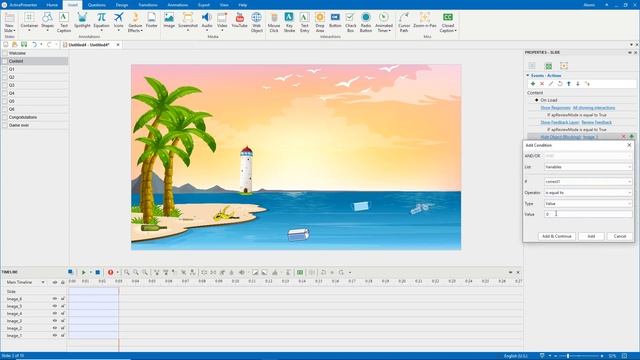Viewport: 640px width, 360px height.
Task: Insert a Check Box object
Action: click(x=351, y=21)
